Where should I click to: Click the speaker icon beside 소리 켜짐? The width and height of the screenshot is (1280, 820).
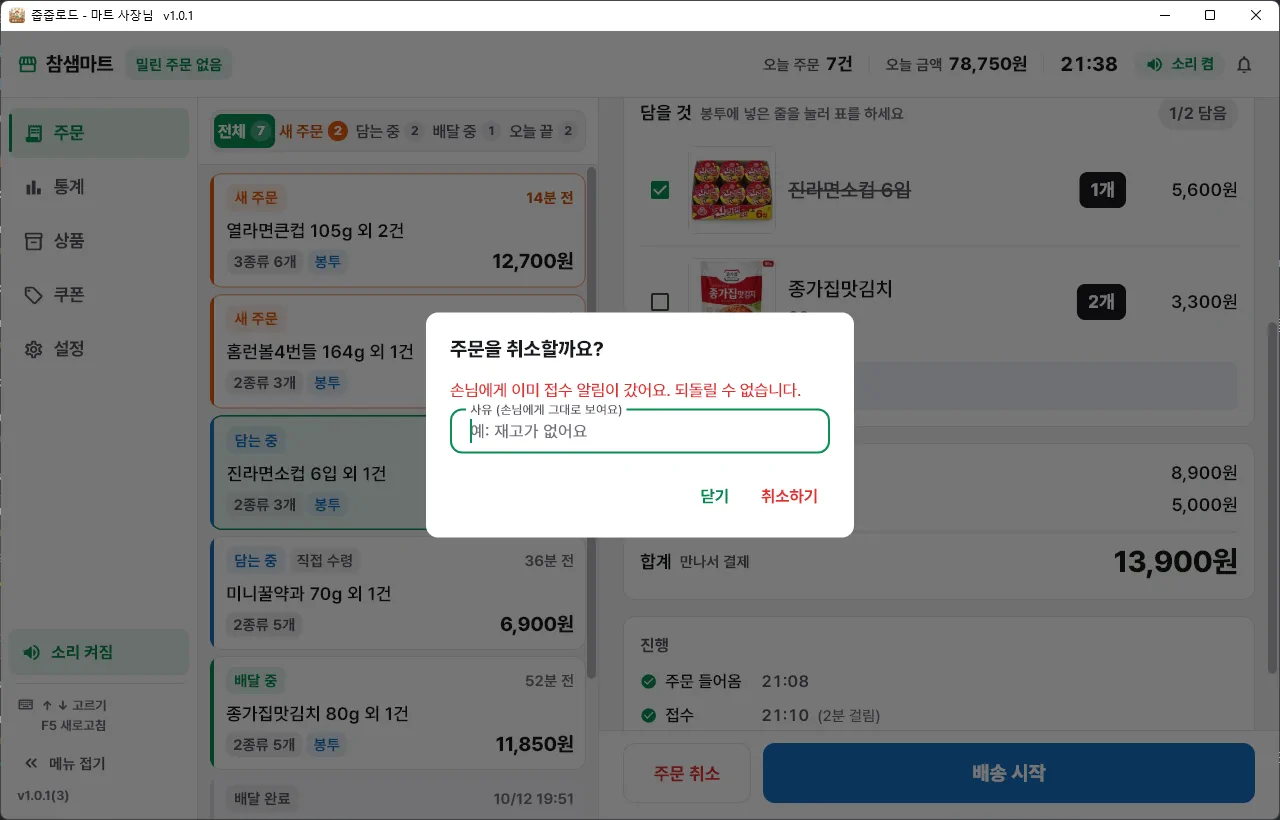31,652
